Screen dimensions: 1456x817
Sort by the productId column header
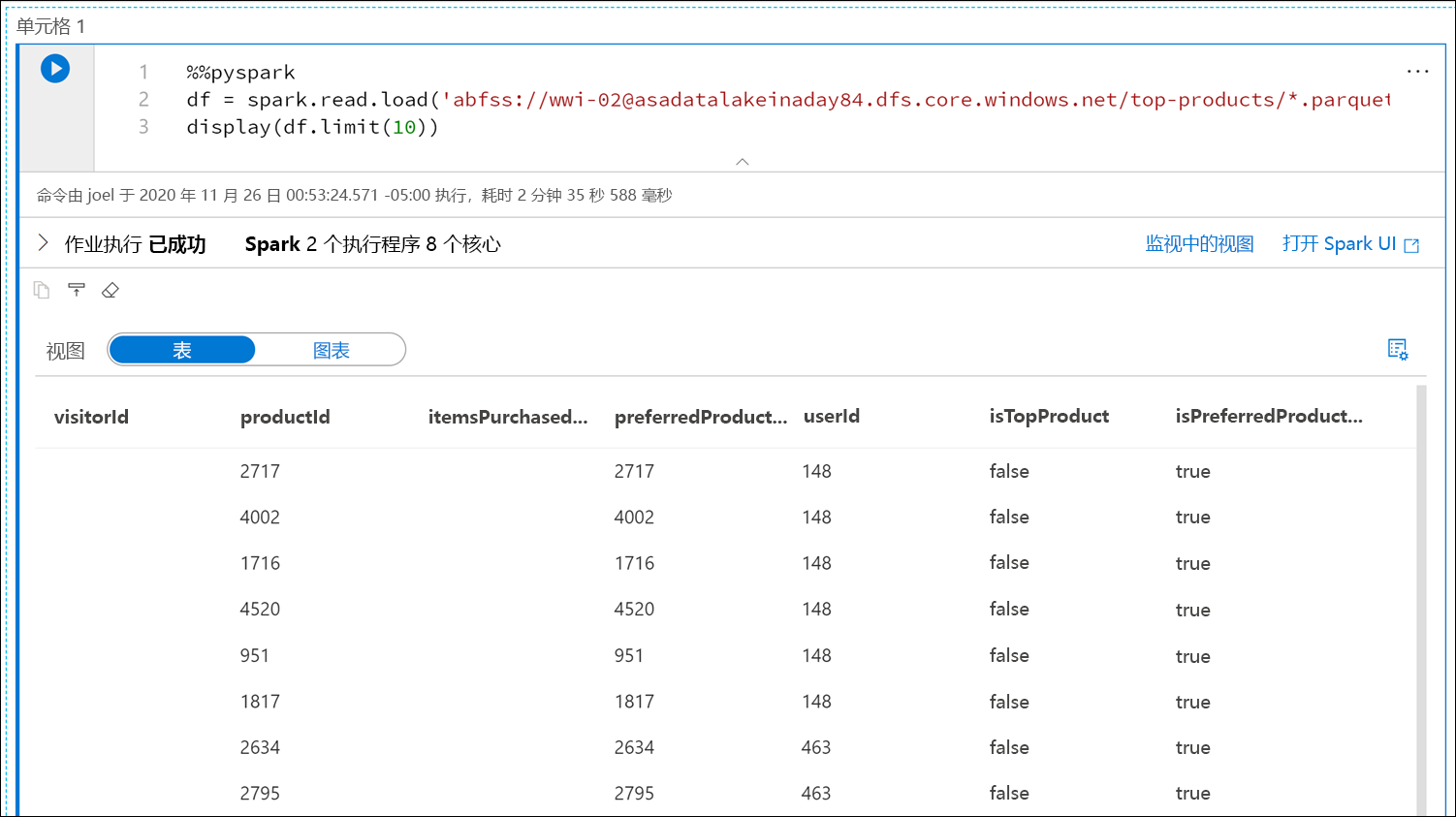[285, 417]
